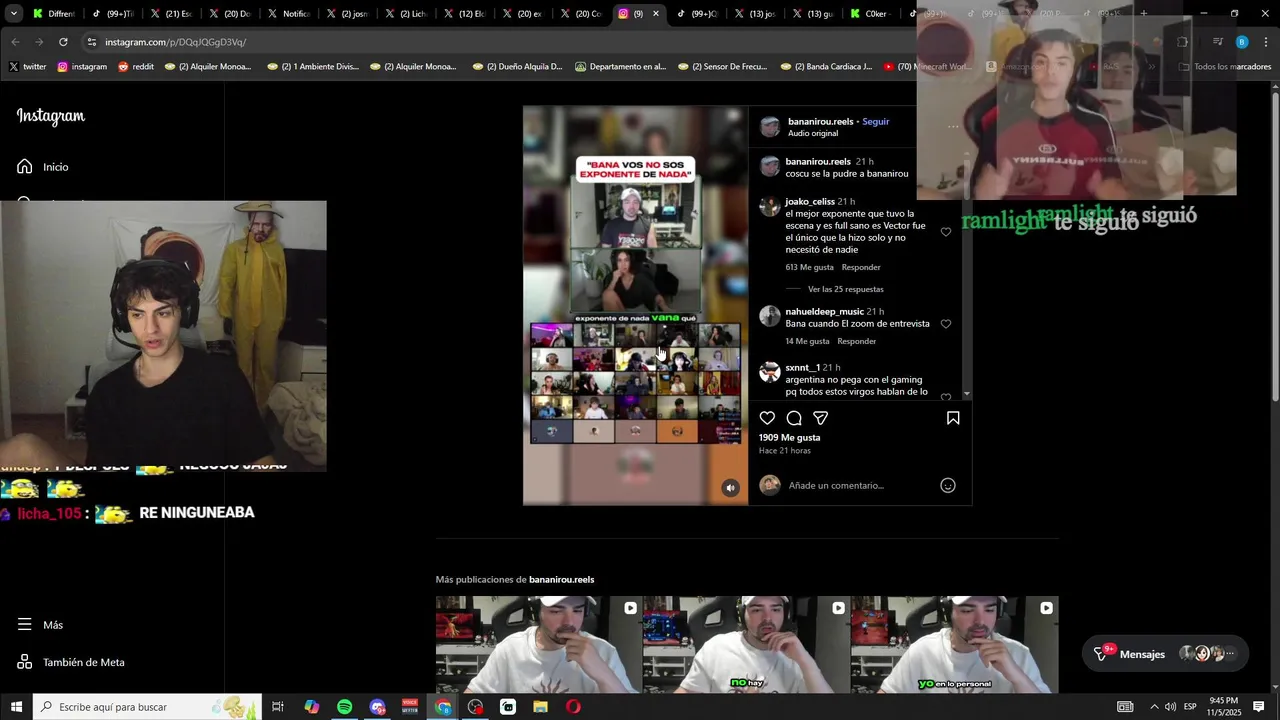Show hidden system tray icons chevron

click(x=1154, y=707)
